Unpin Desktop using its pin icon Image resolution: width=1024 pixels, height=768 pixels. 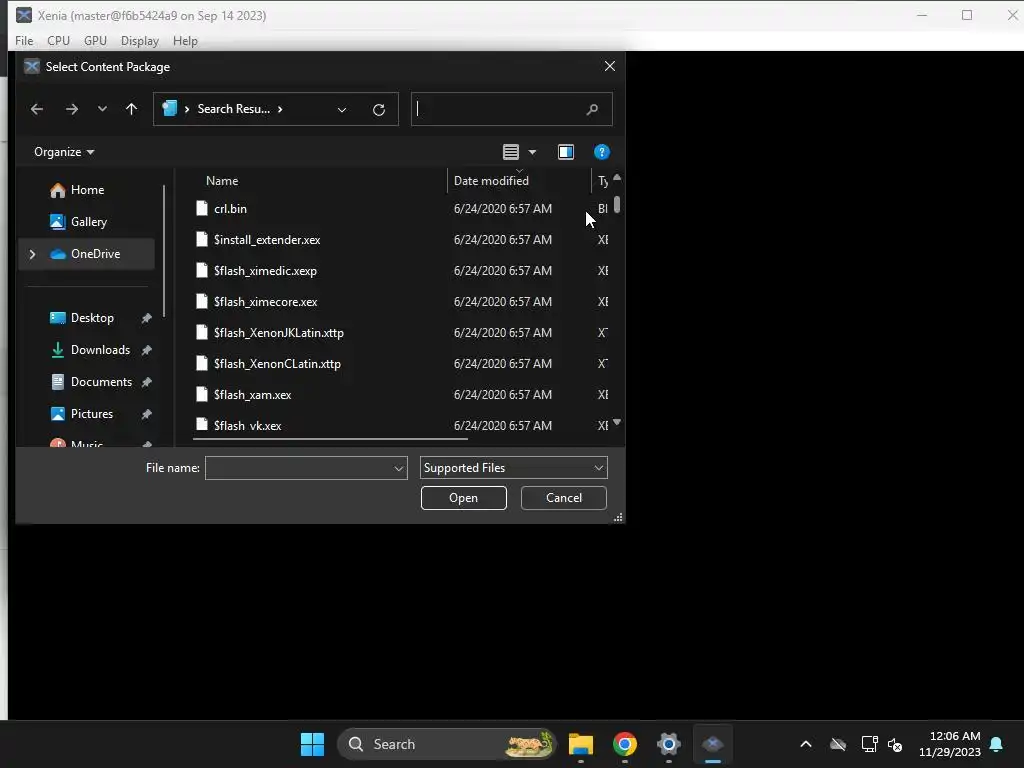point(146,318)
